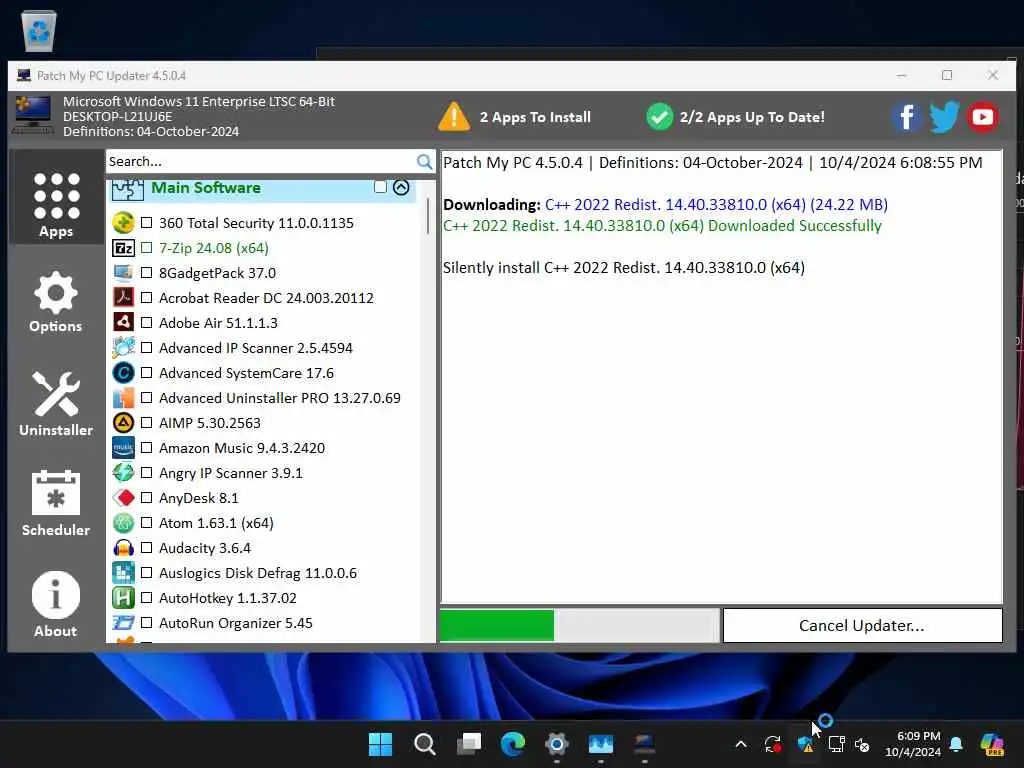Open the Uninstaller tools section
The image size is (1024, 768).
[x=56, y=404]
